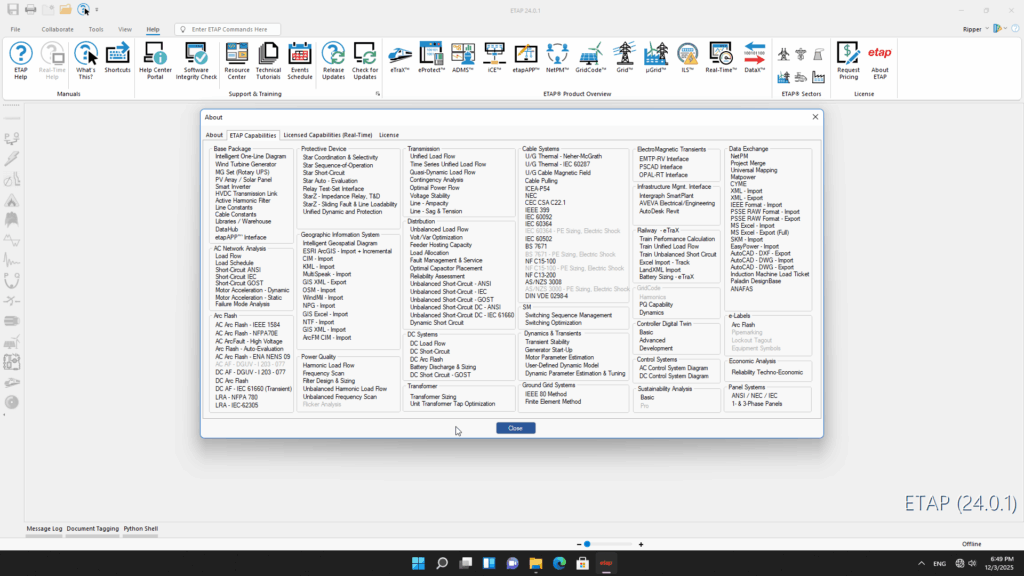This screenshot has height=576, width=1024.
Task: Open the eTraX product overview
Action: pos(399,58)
